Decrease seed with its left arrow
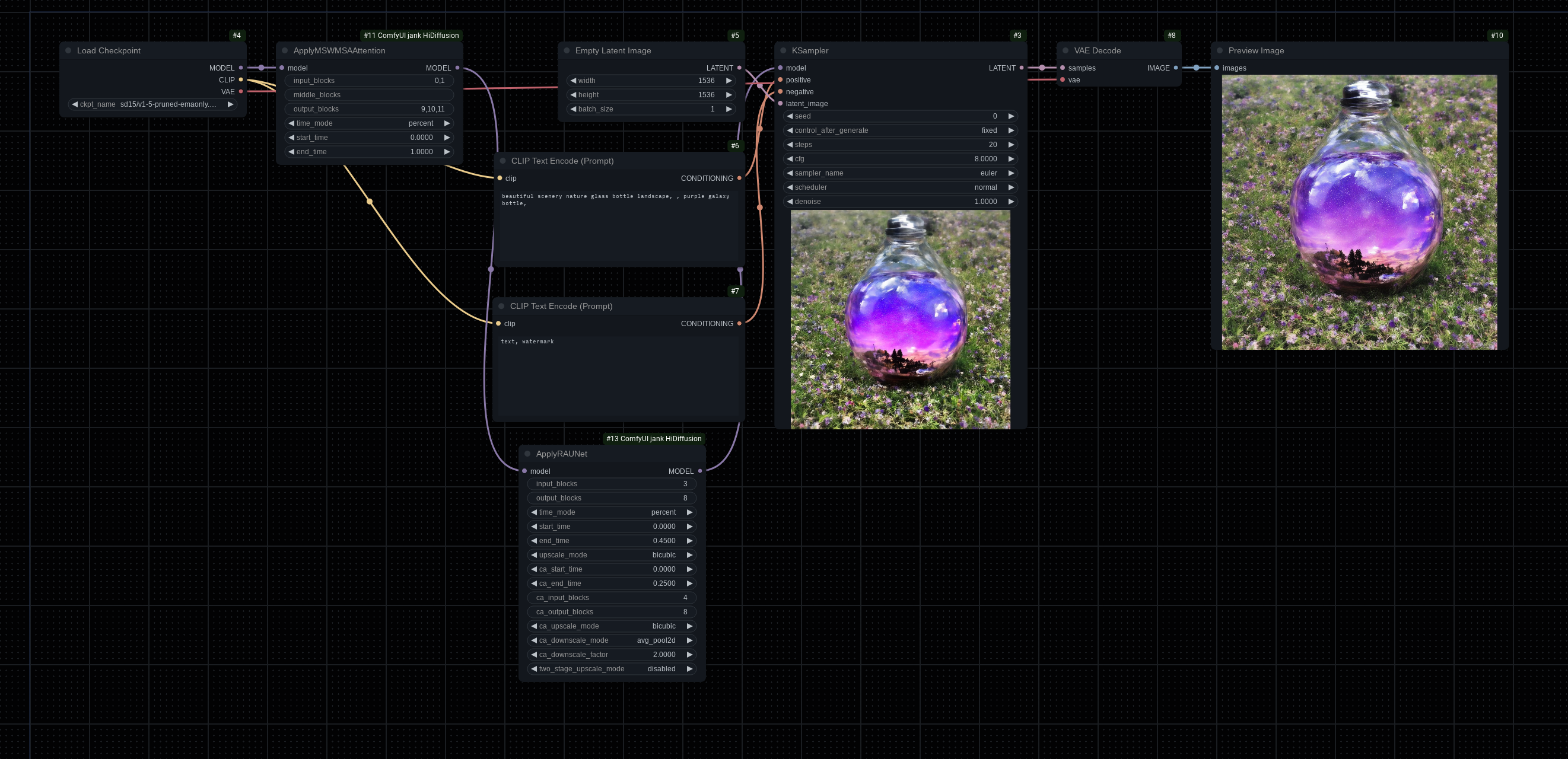 [790, 116]
